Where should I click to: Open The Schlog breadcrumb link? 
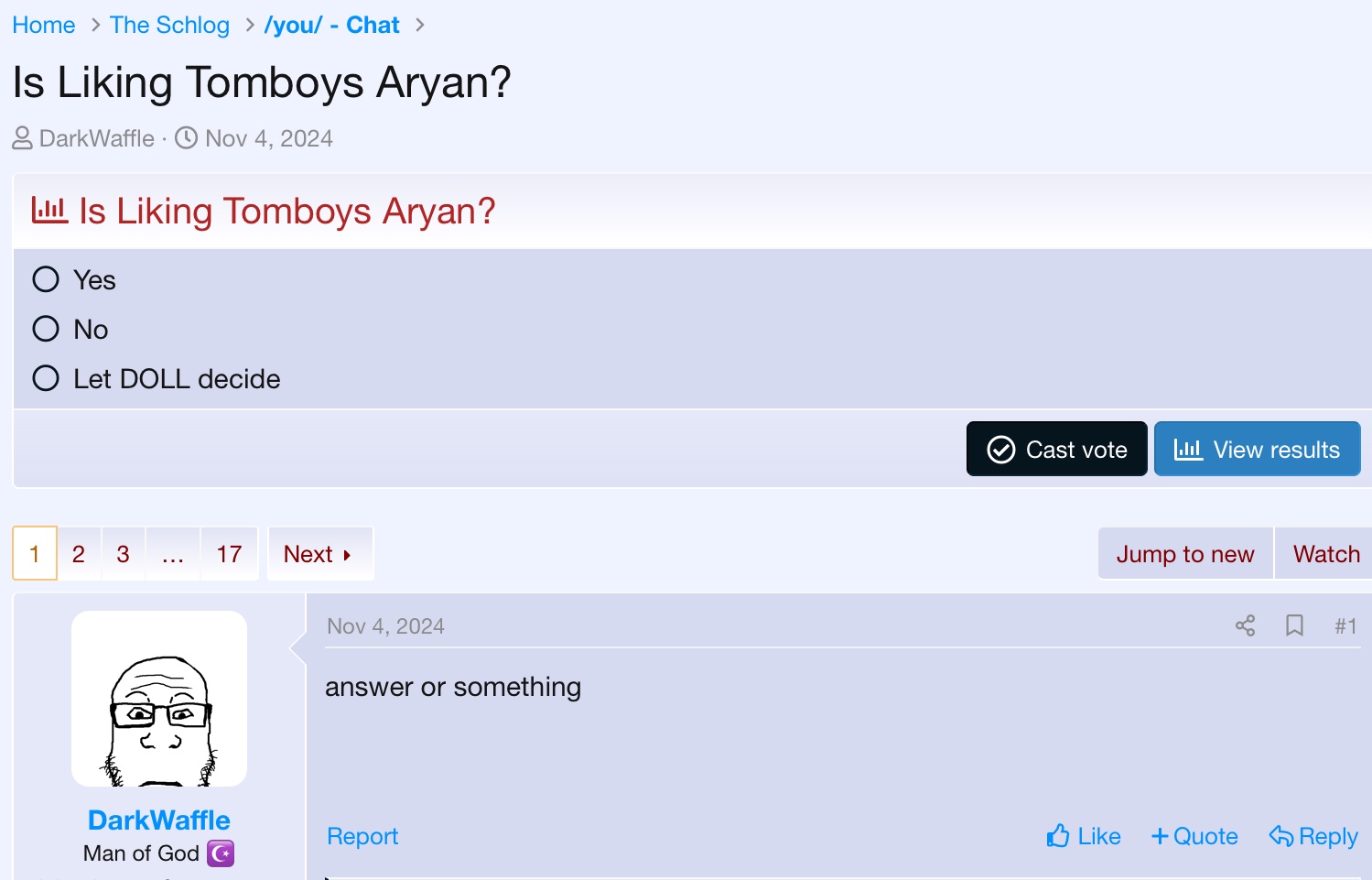169,25
